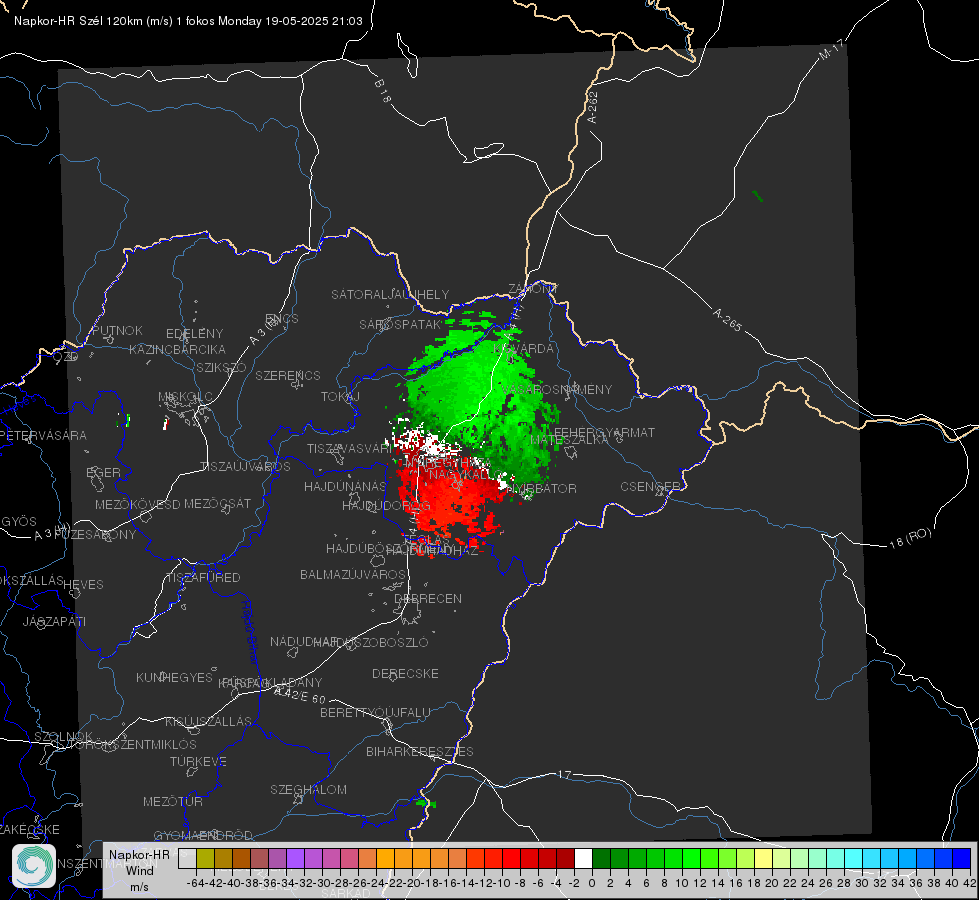The image size is (979, 900).
Task: Click the BERETTYÓÚJFALU city label
Action: click(375, 712)
